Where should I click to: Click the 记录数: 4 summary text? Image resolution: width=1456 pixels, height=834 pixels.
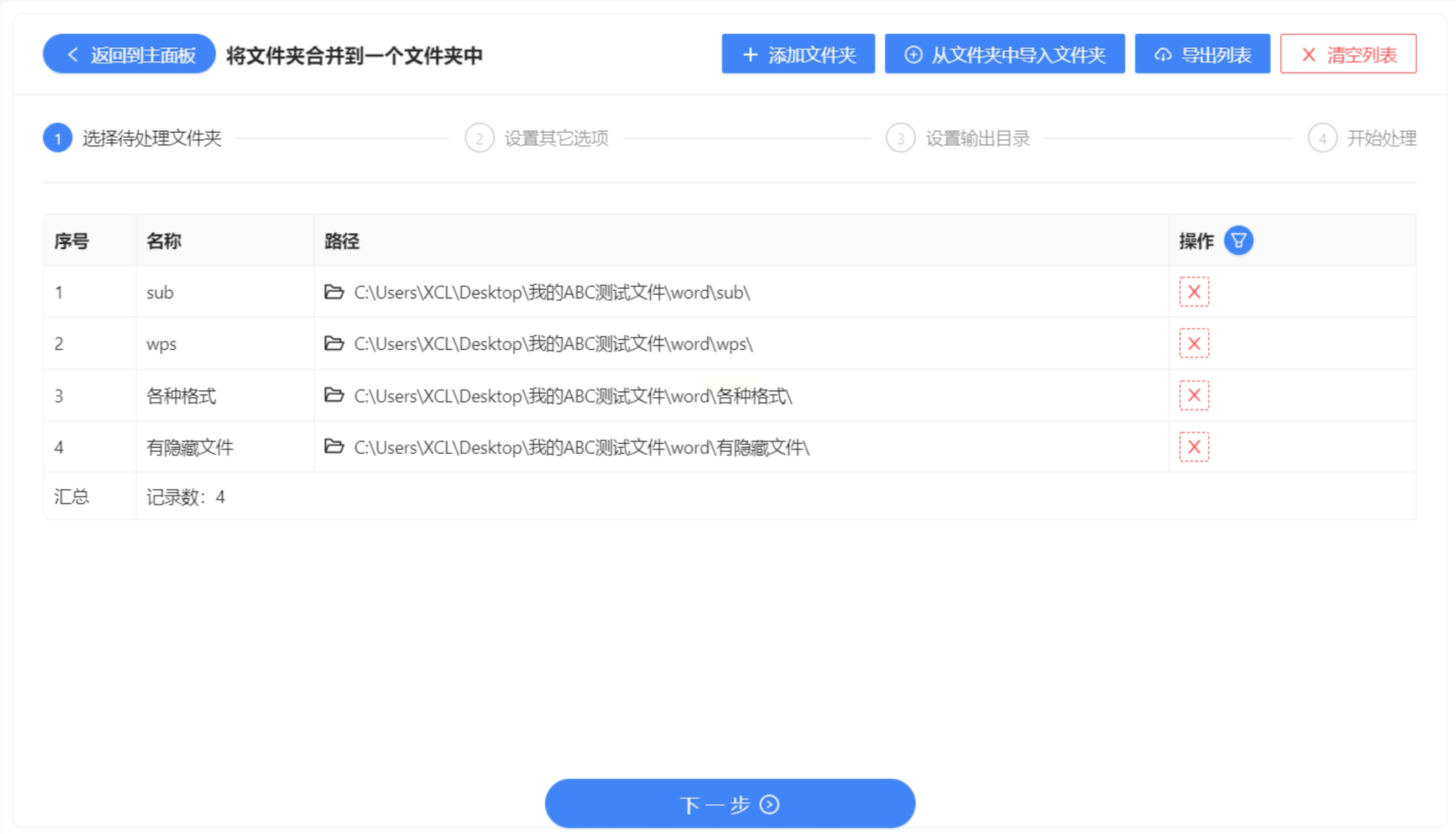coord(186,497)
